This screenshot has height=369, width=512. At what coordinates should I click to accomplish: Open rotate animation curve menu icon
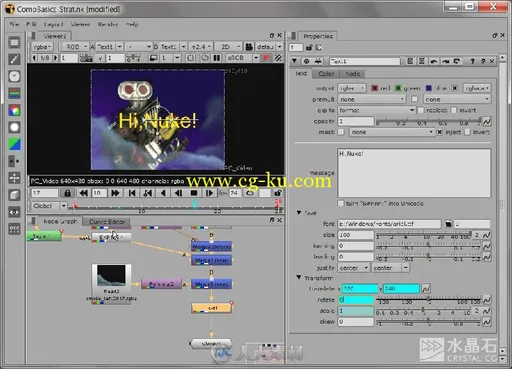point(487,300)
